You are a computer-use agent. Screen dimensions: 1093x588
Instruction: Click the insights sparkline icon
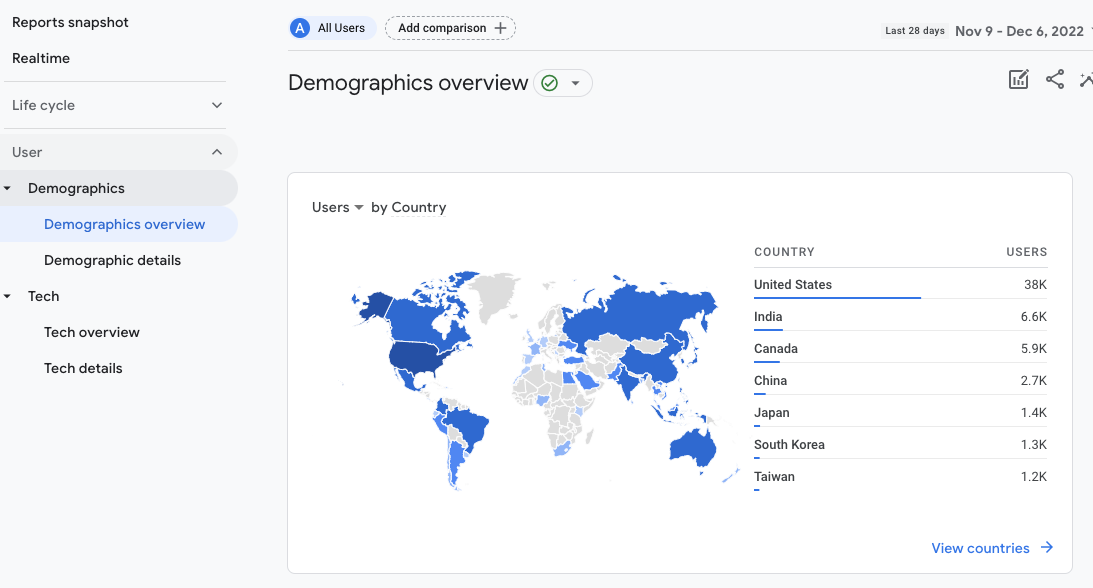(1086, 80)
